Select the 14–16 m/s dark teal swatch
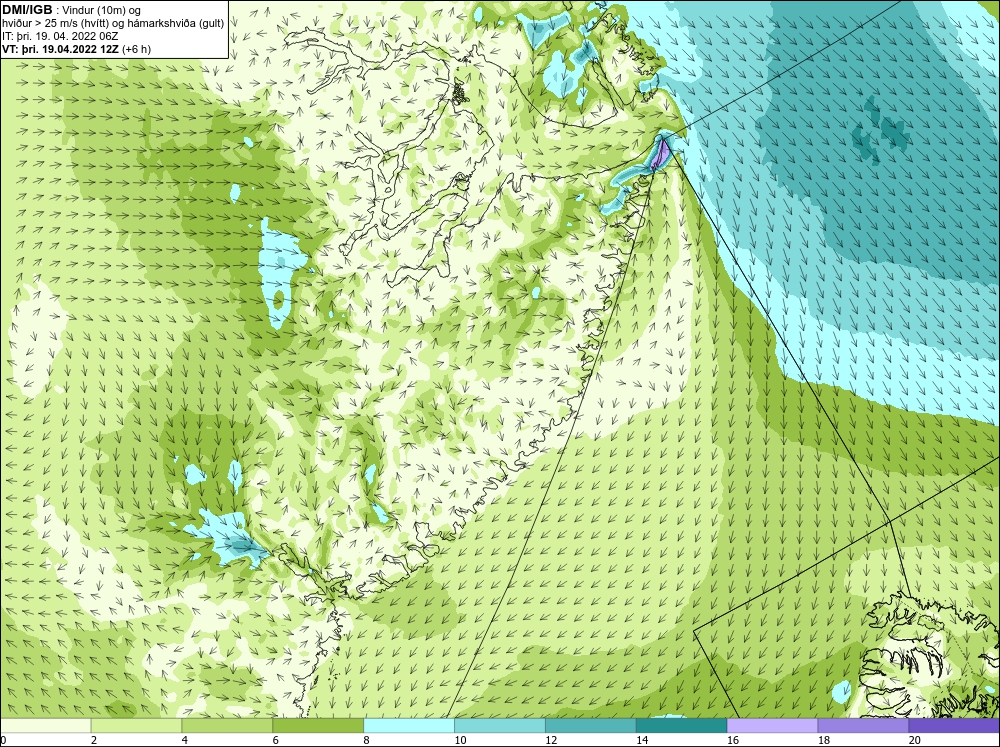The height and width of the screenshot is (747, 1000). [x=681, y=725]
